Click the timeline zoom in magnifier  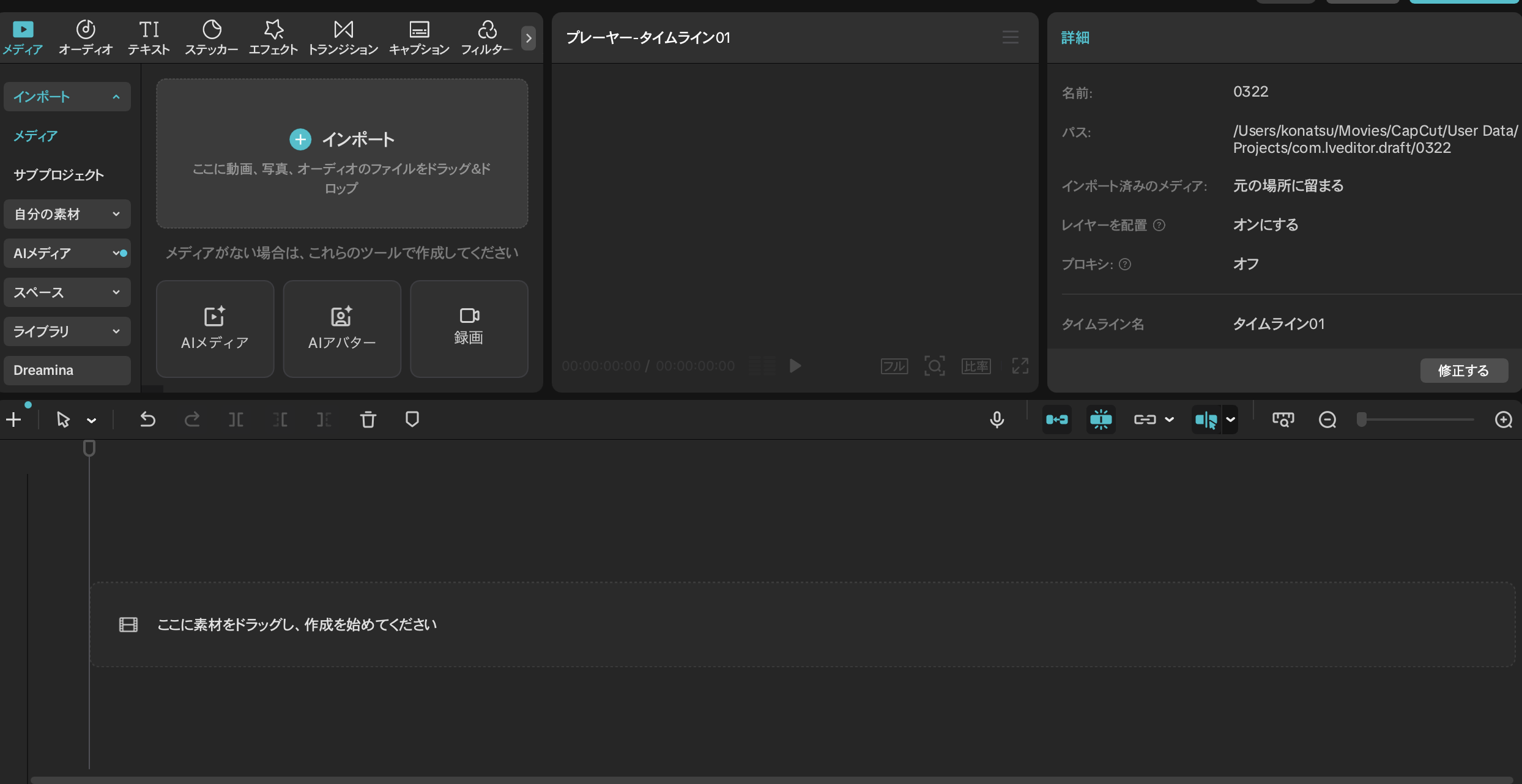[1503, 420]
